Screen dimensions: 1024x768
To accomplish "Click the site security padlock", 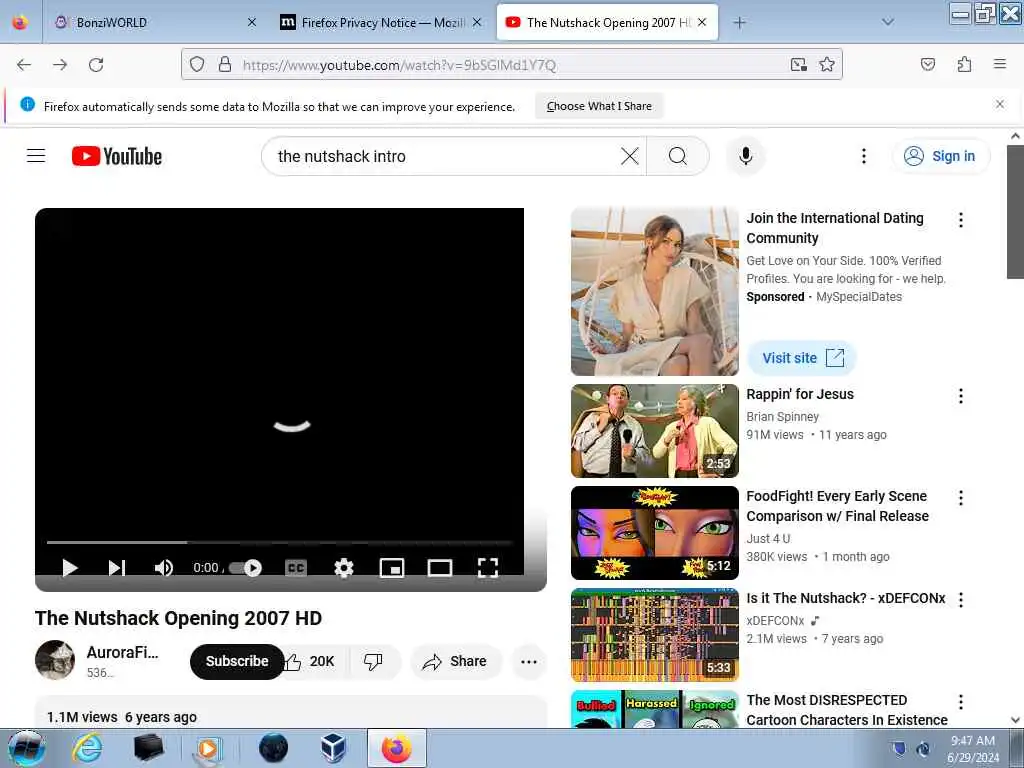I will click(x=225, y=65).
